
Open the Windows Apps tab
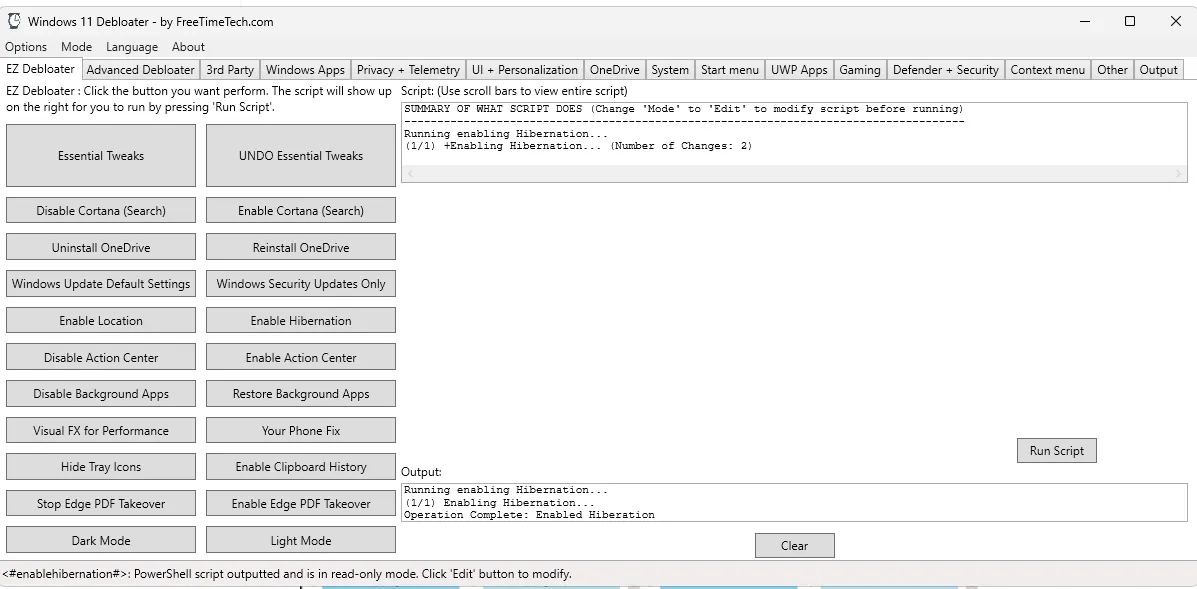[305, 69]
